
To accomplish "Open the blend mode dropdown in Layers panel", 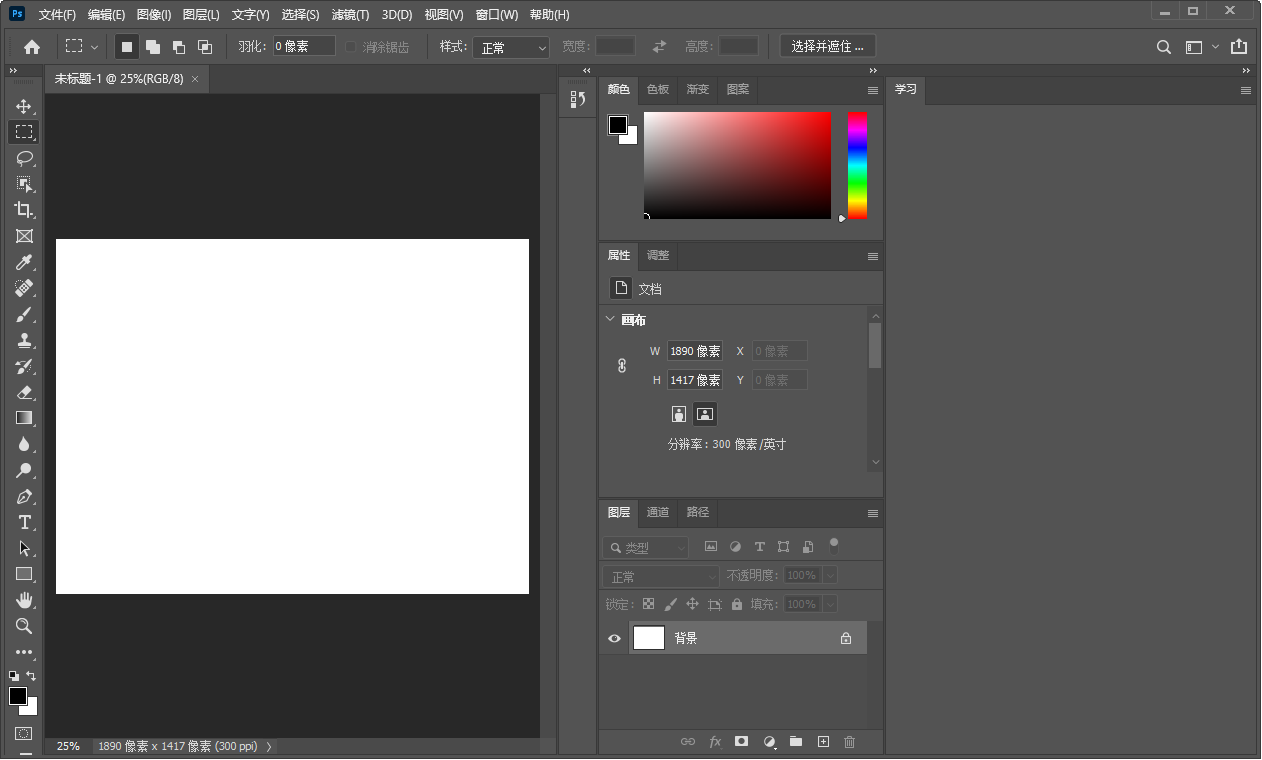I will tap(660, 575).
